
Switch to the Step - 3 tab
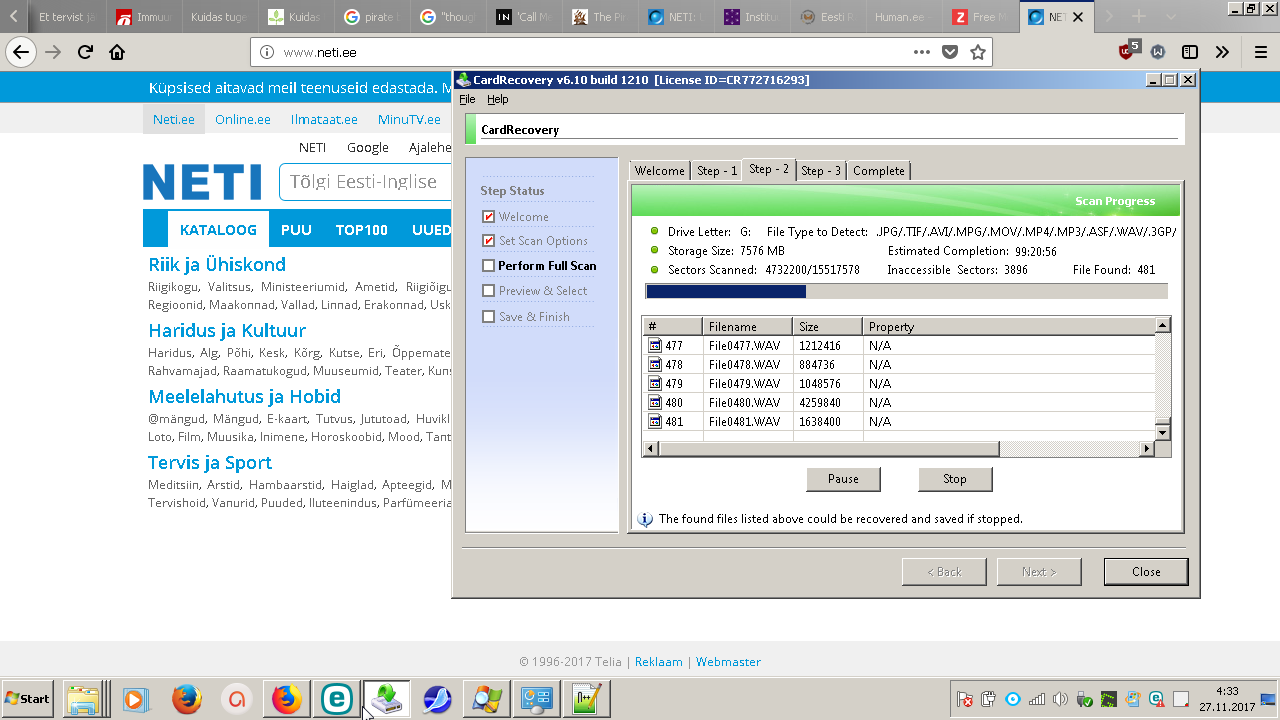821,171
